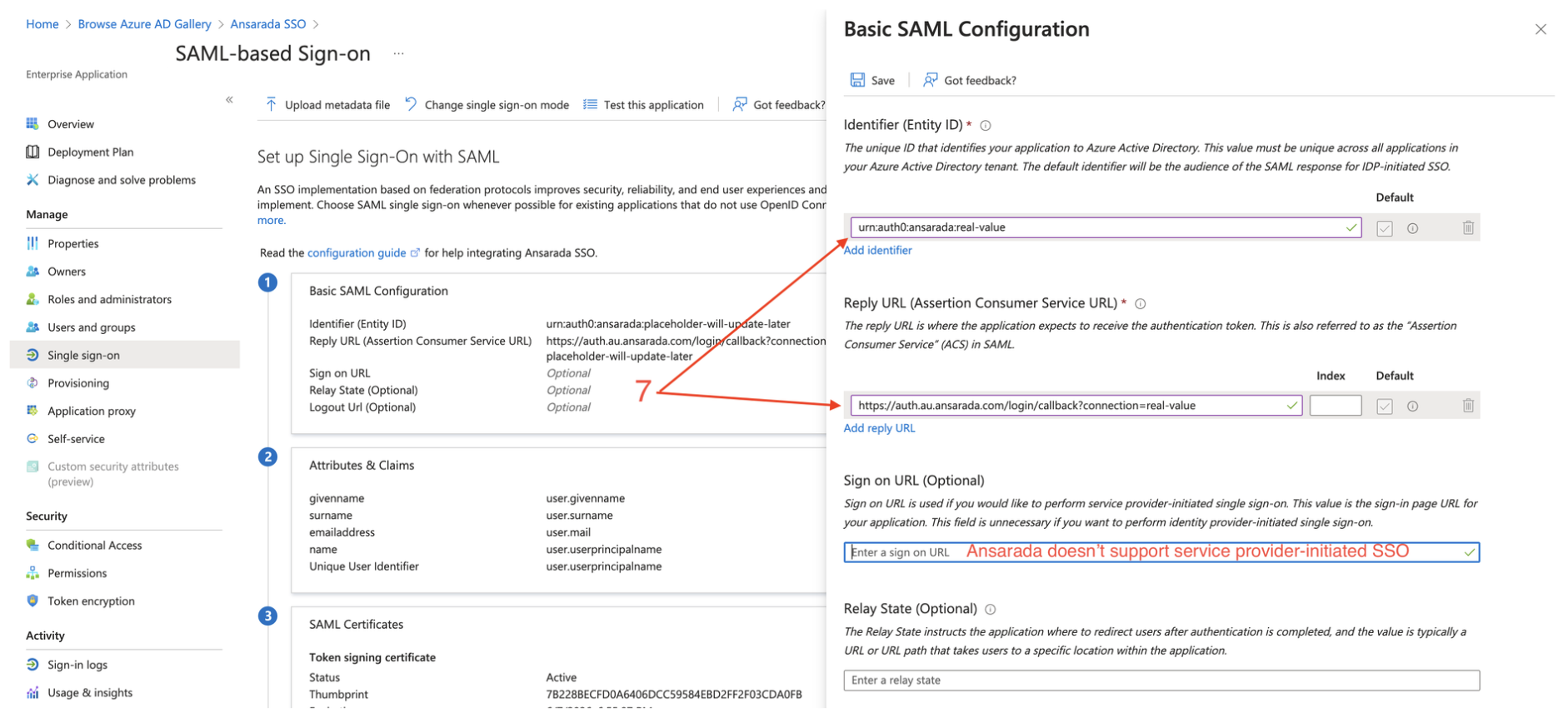Open the ellipsis menu next to SAML-based Sign-on
This screenshot has height=718, width=1568.
click(399, 54)
